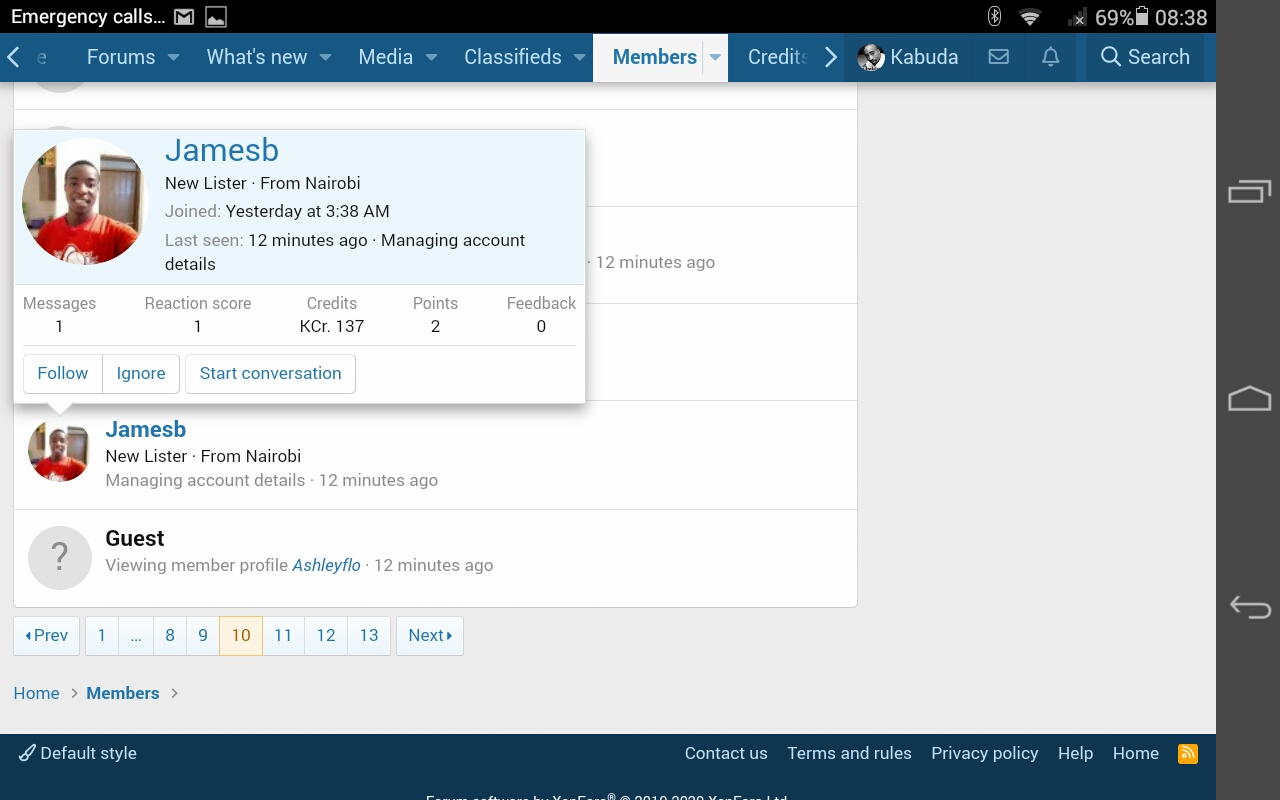Viewport: 1280px width, 800px height.
Task: Go to page 11 of members
Action: 283,635
